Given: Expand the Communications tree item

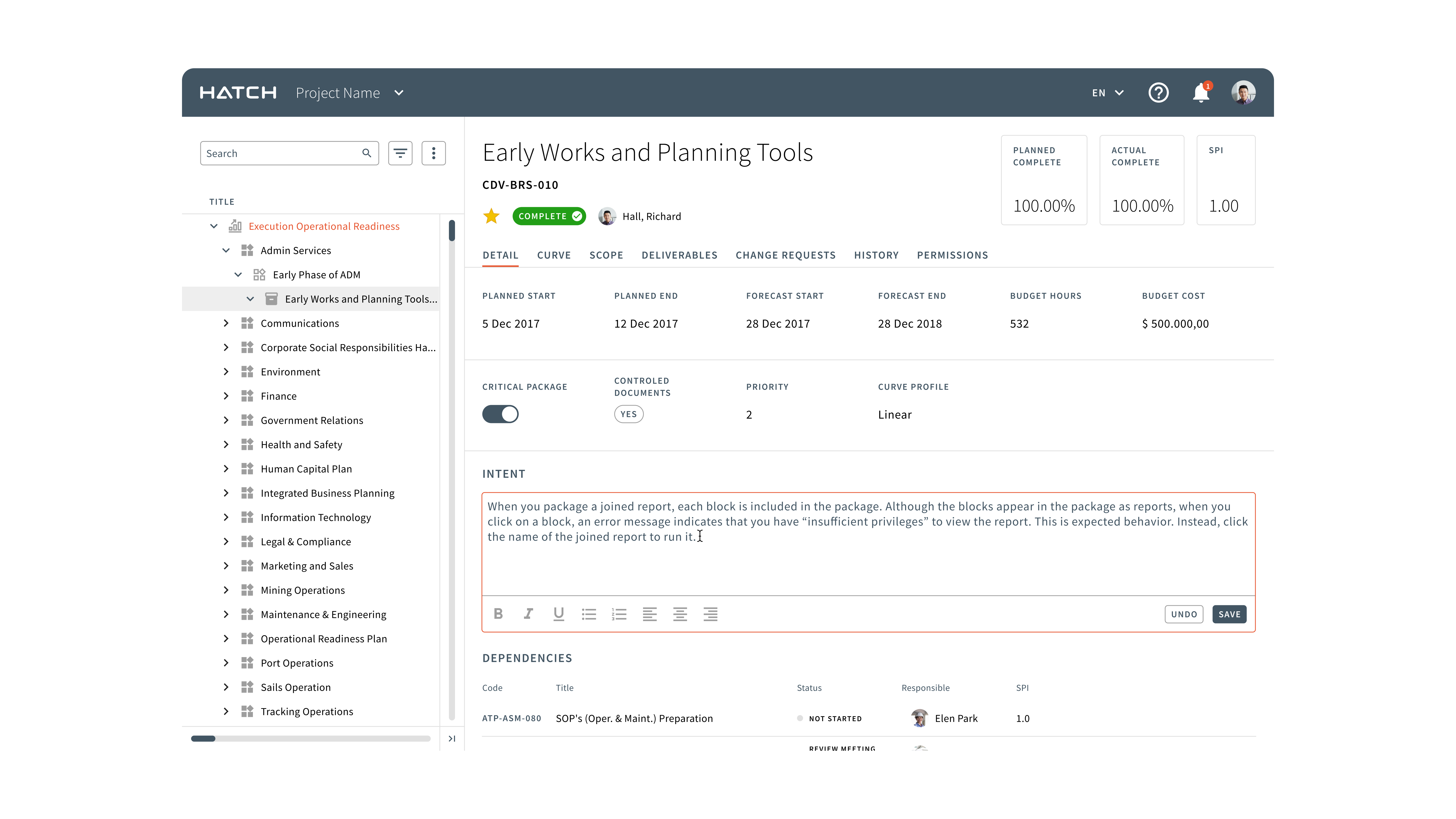Looking at the screenshot, I should pos(226,323).
